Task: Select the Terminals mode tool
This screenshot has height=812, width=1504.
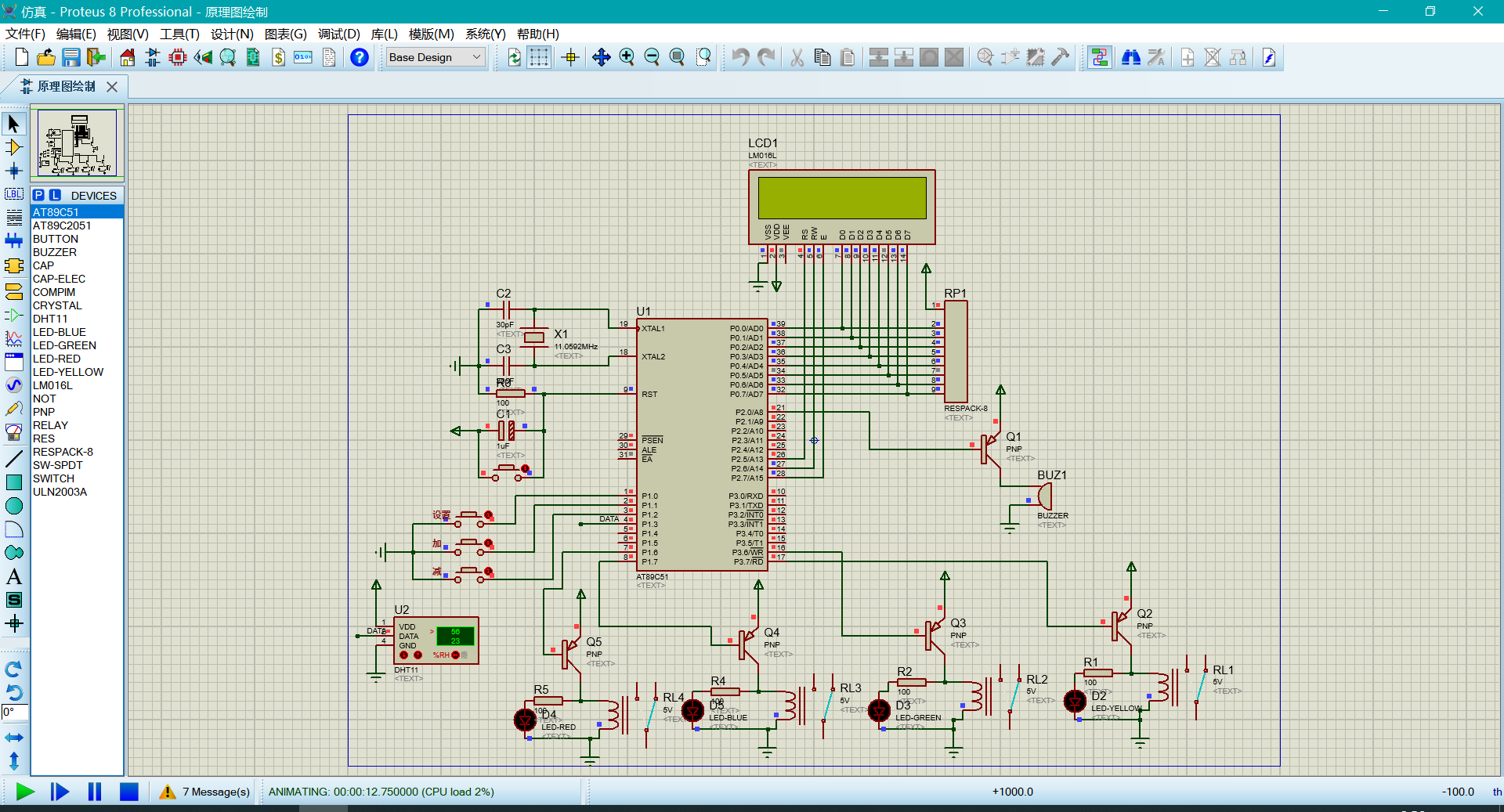Action: point(13,291)
